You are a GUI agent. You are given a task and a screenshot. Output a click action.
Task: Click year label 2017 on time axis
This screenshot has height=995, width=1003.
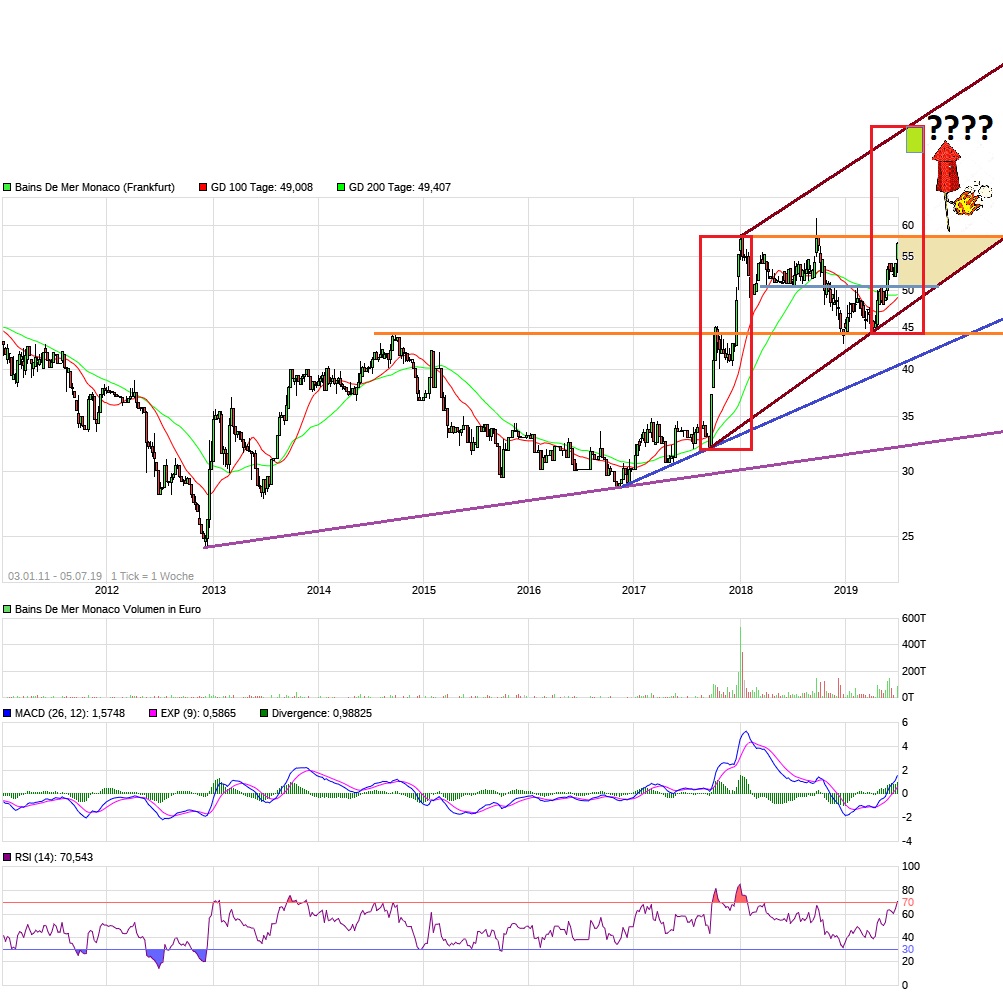(x=633, y=591)
